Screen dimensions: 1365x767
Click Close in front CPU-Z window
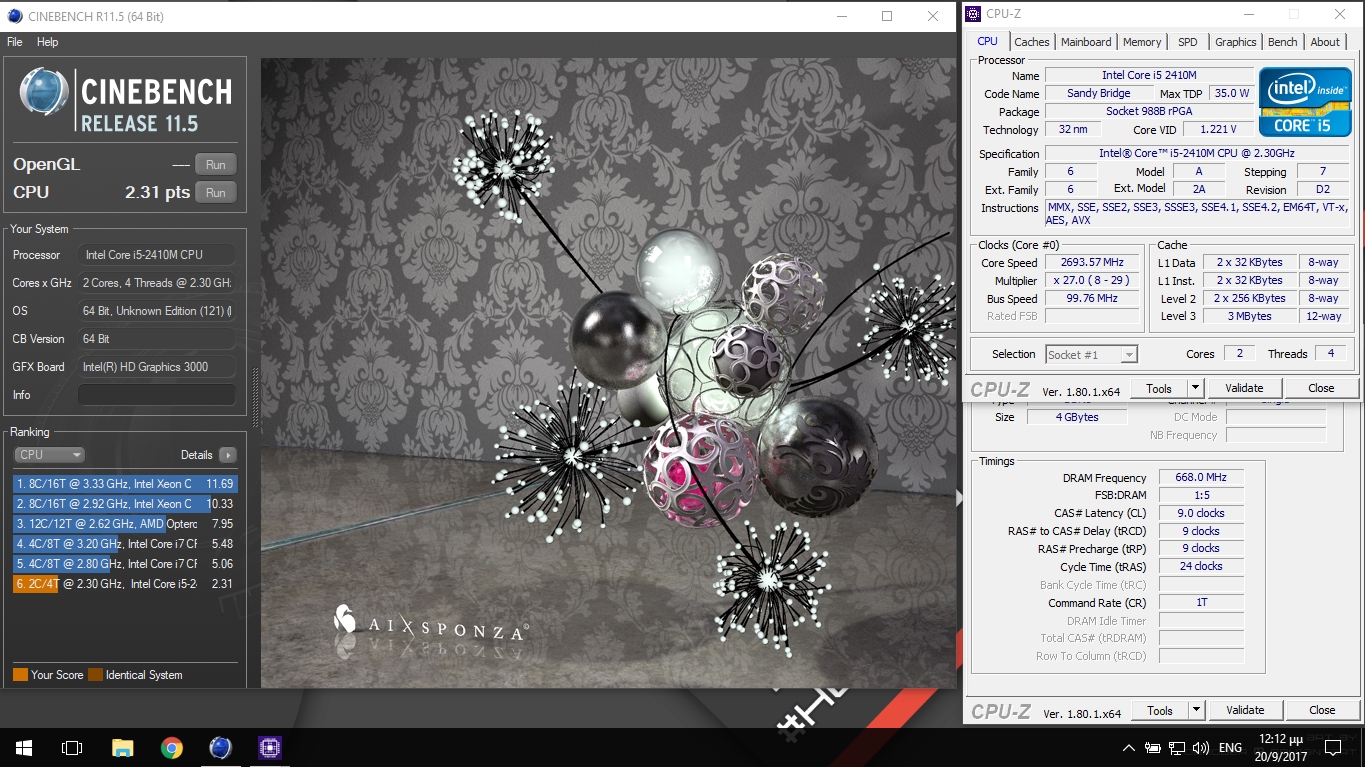click(x=1321, y=388)
